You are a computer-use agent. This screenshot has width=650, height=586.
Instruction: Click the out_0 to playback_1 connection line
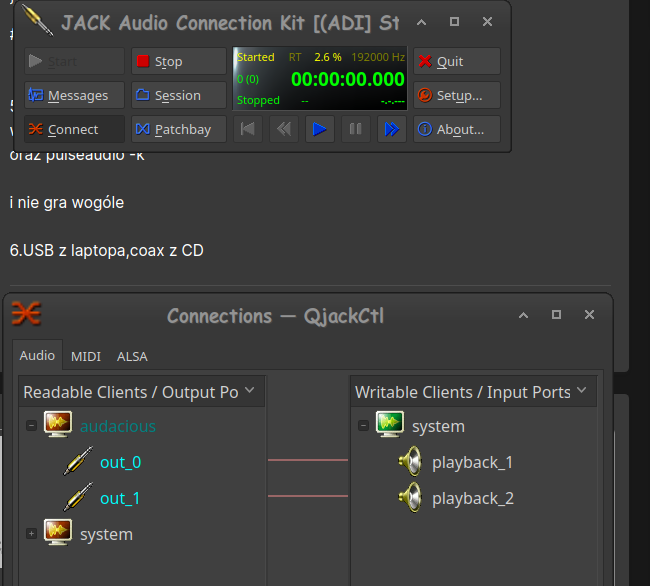point(308,460)
